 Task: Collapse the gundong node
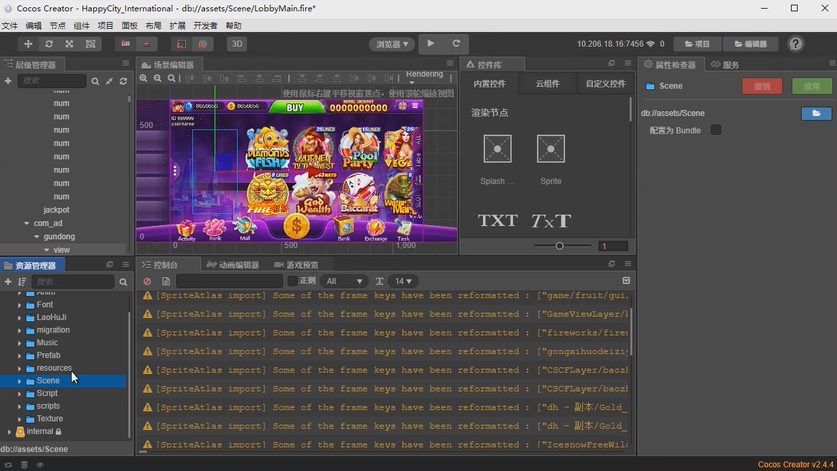[36, 237]
